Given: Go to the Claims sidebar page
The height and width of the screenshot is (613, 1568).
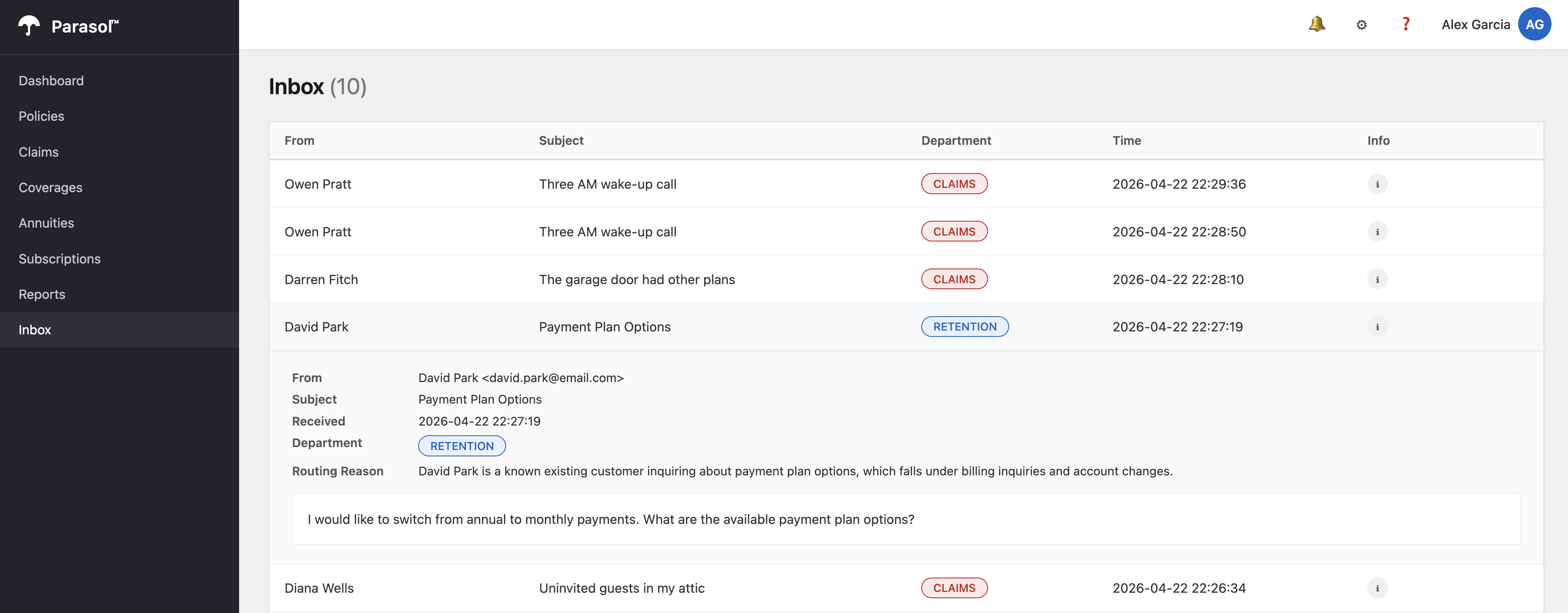Looking at the screenshot, I should (x=38, y=152).
